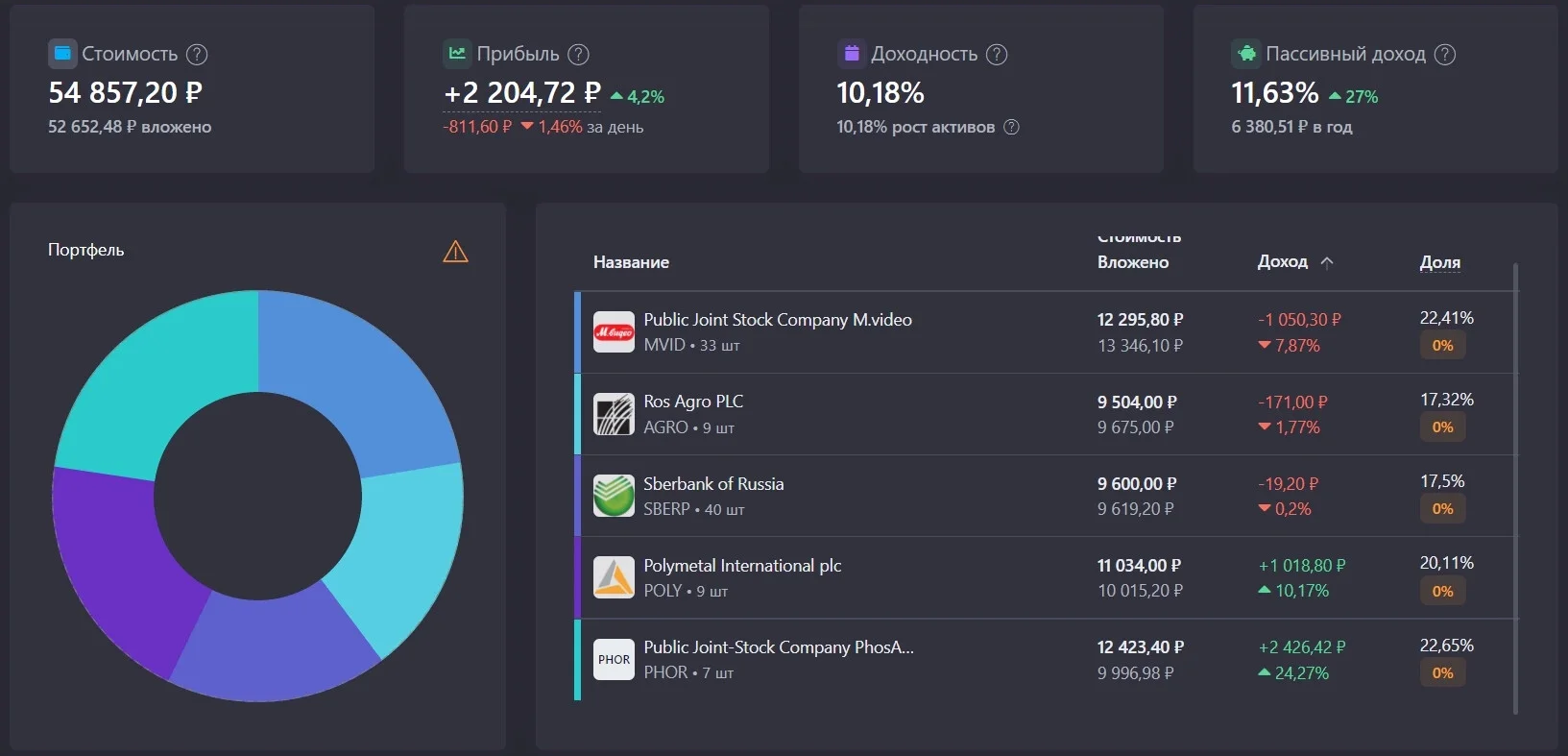This screenshot has height=756, width=1568.
Task: Click the 0% badge in the MVID row
Action: pyautogui.click(x=1442, y=346)
